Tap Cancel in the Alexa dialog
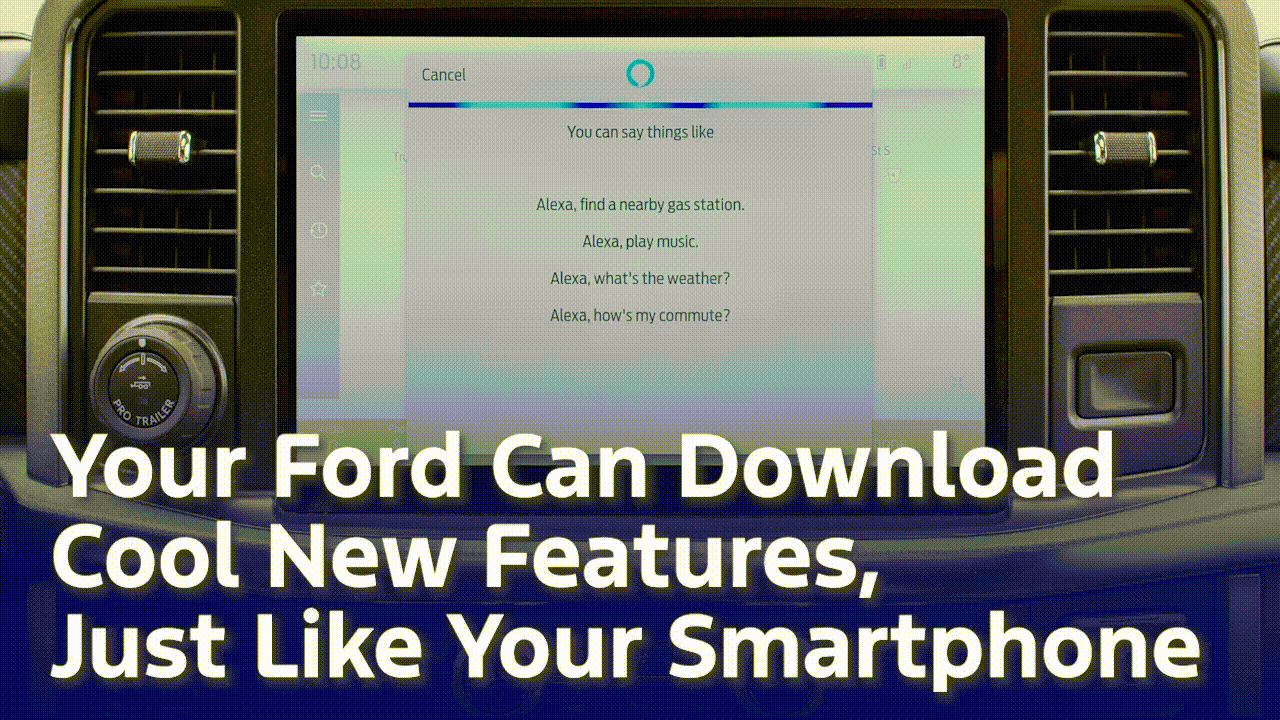The image size is (1280, 720). click(x=443, y=75)
